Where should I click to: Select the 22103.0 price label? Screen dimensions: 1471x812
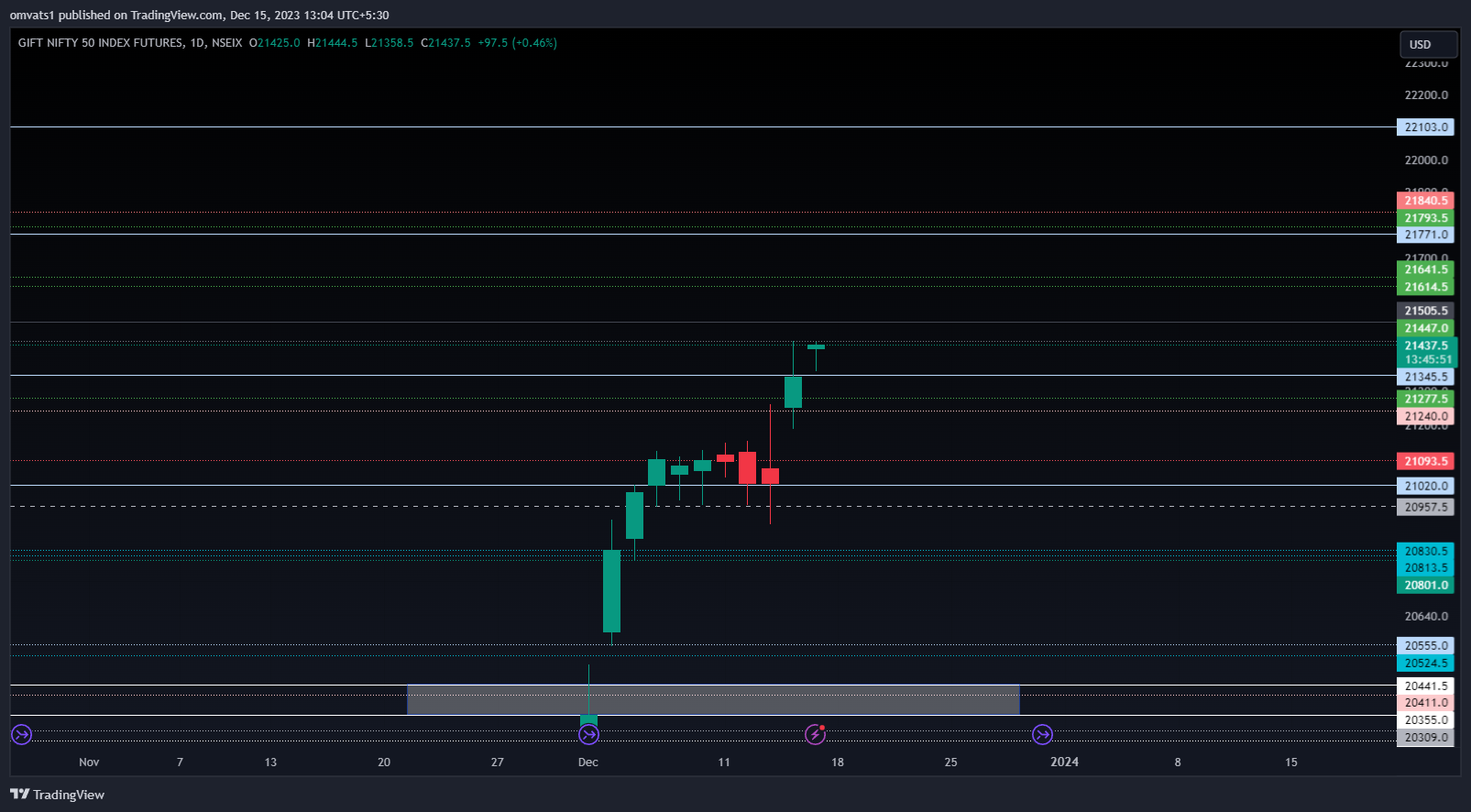[1425, 127]
